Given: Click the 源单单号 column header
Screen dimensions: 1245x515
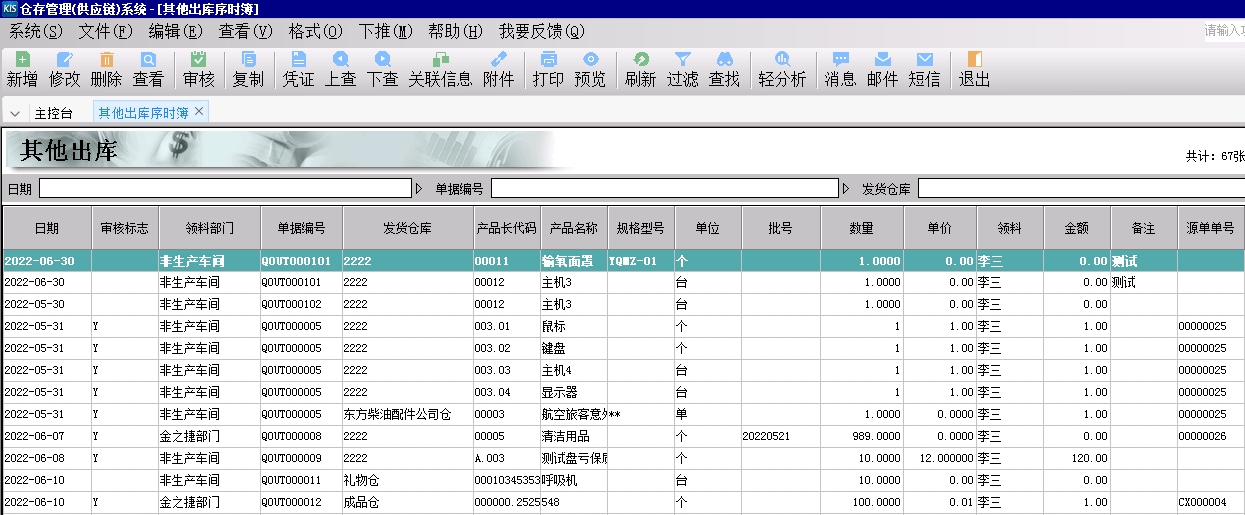Looking at the screenshot, I should 1211,228.
